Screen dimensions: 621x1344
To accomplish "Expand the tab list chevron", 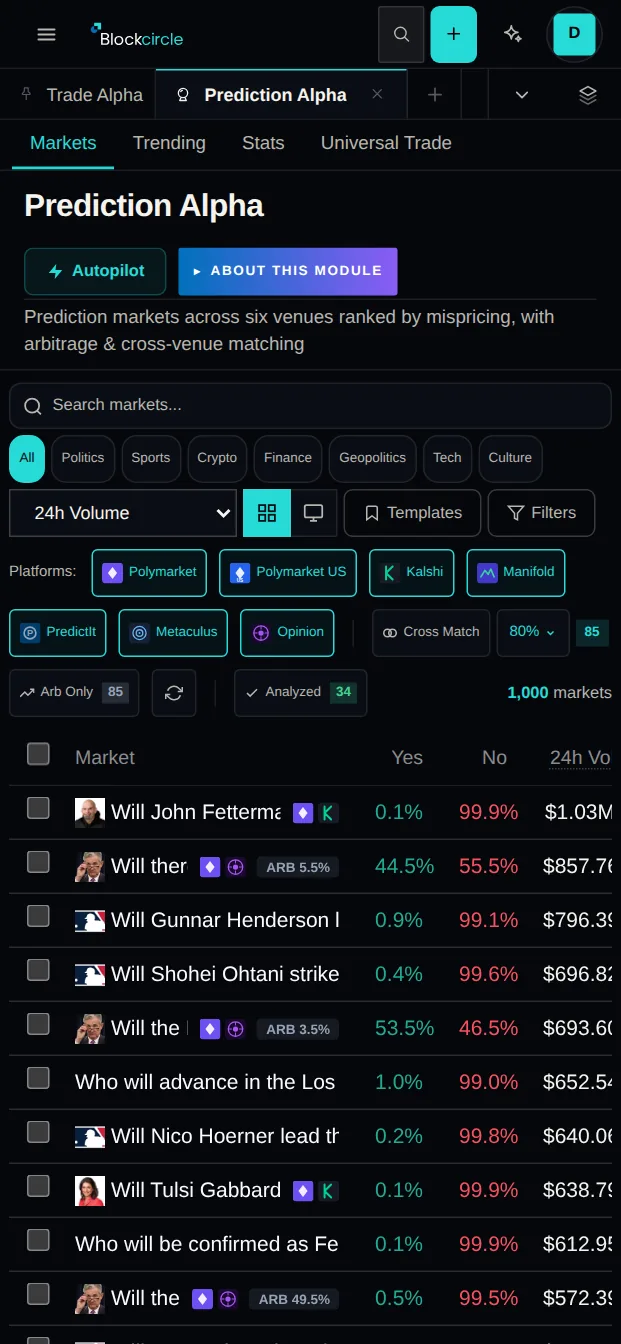I will click(522, 95).
